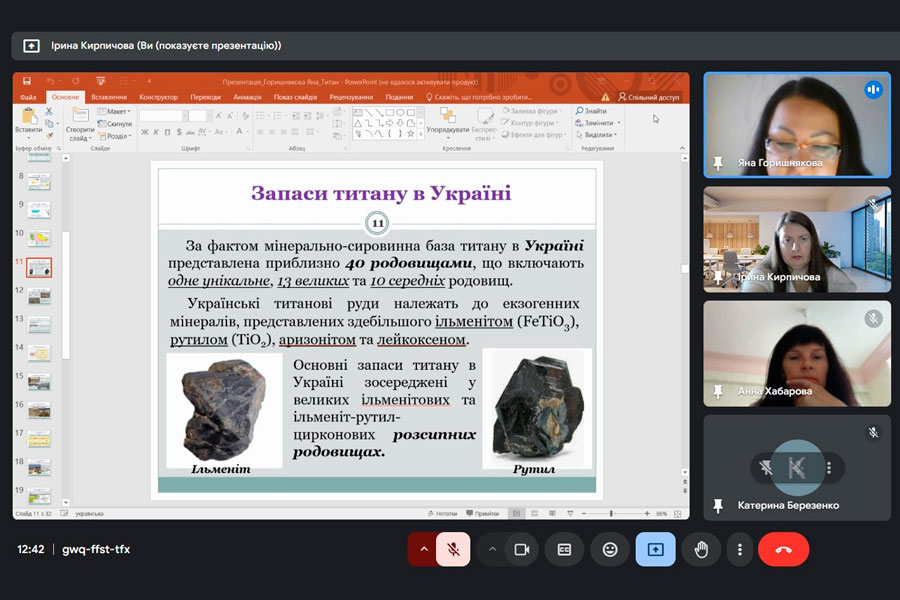The width and height of the screenshot is (900, 600).
Task: Toggle the camera button in call controls
Action: point(520,549)
